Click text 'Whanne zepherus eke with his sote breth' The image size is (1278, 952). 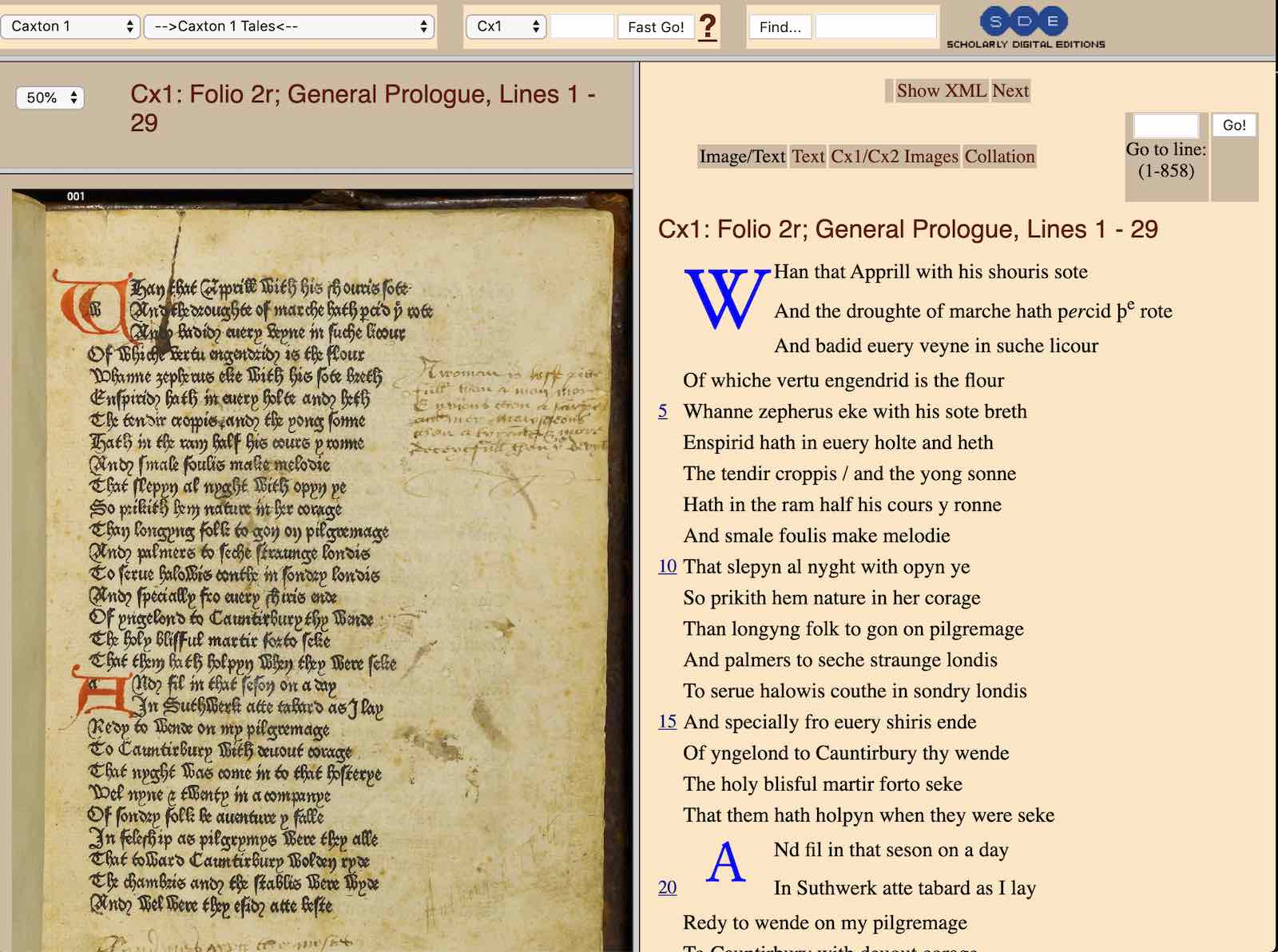pyautogui.click(x=855, y=411)
